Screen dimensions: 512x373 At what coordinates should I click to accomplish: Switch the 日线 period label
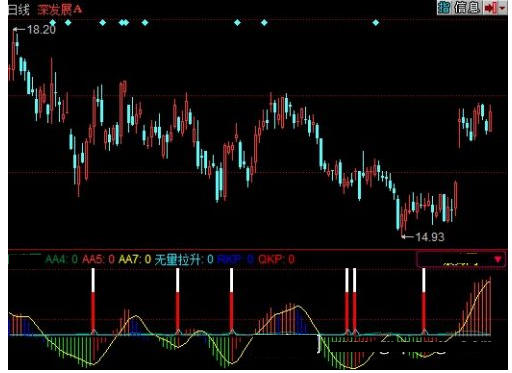click(x=19, y=9)
